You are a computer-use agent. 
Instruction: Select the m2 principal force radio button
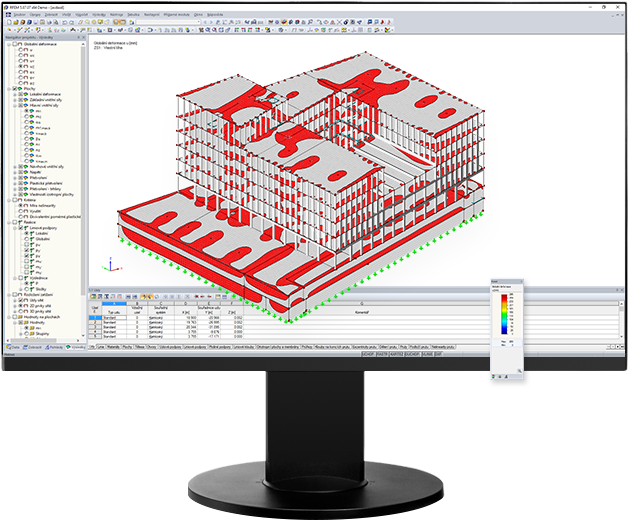click(x=27, y=117)
